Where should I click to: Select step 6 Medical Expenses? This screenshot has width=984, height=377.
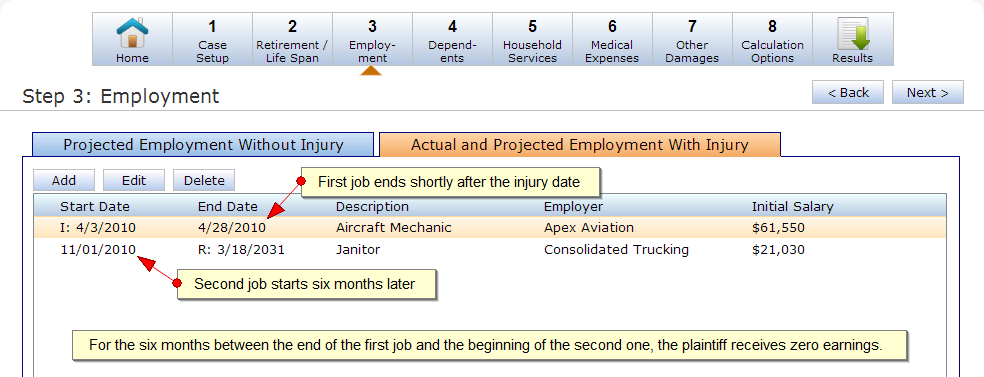pos(612,39)
